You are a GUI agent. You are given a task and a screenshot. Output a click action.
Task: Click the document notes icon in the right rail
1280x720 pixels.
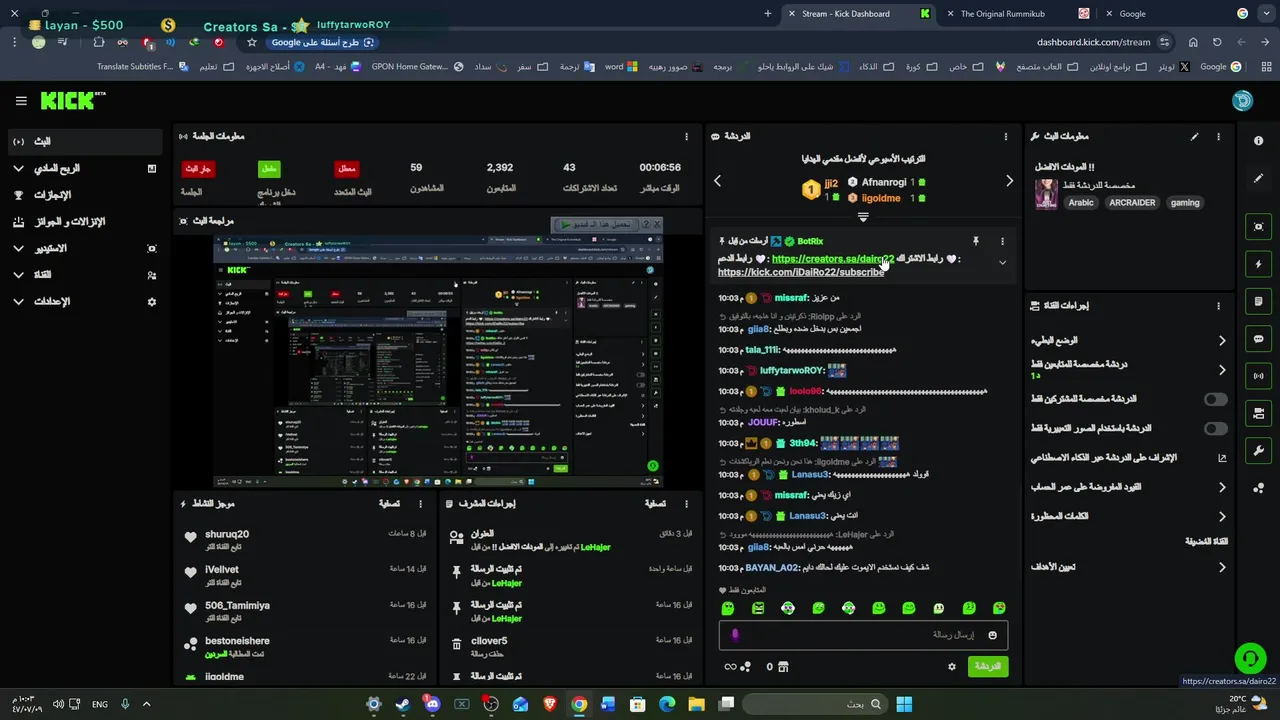(x=1258, y=301)
